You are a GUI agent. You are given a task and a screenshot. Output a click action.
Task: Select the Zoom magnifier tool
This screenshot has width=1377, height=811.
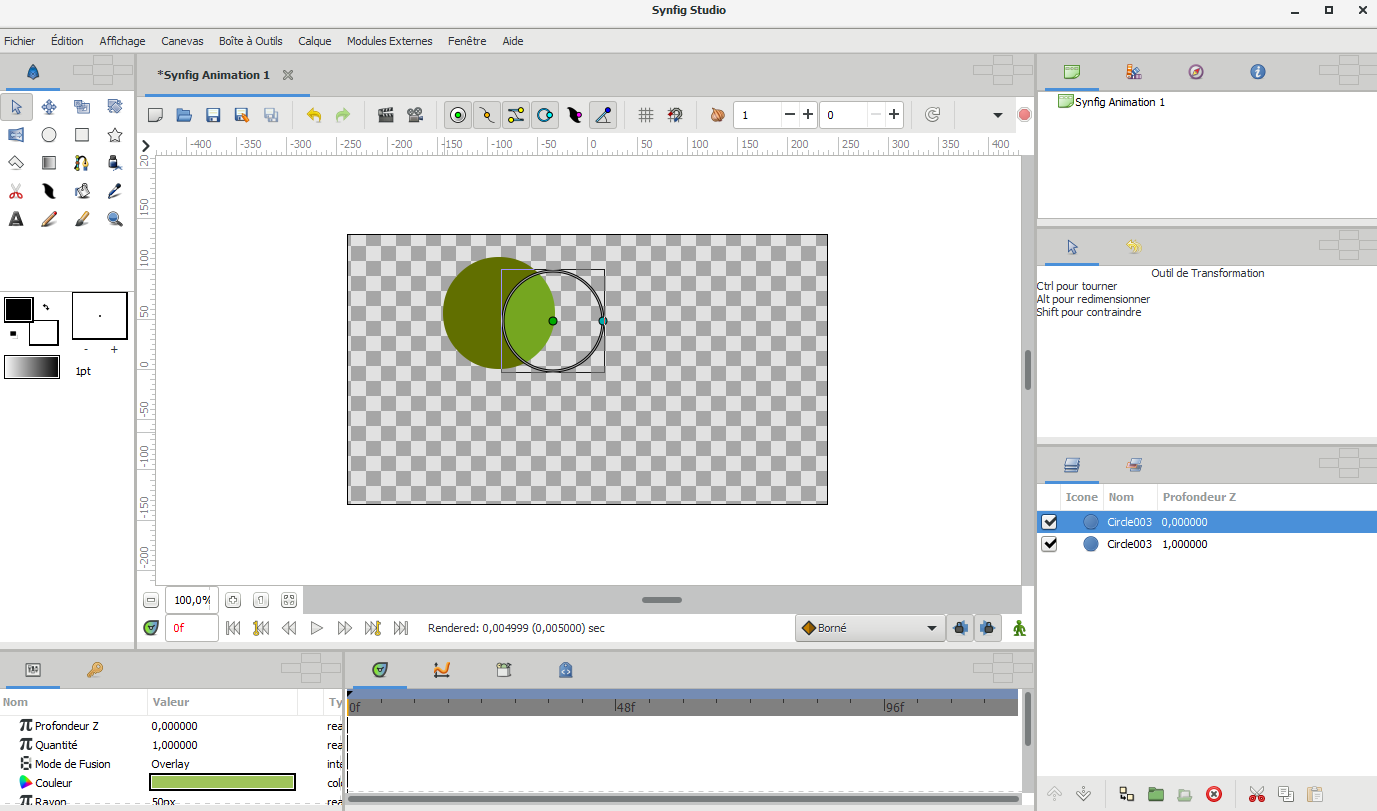click(114, 218)
